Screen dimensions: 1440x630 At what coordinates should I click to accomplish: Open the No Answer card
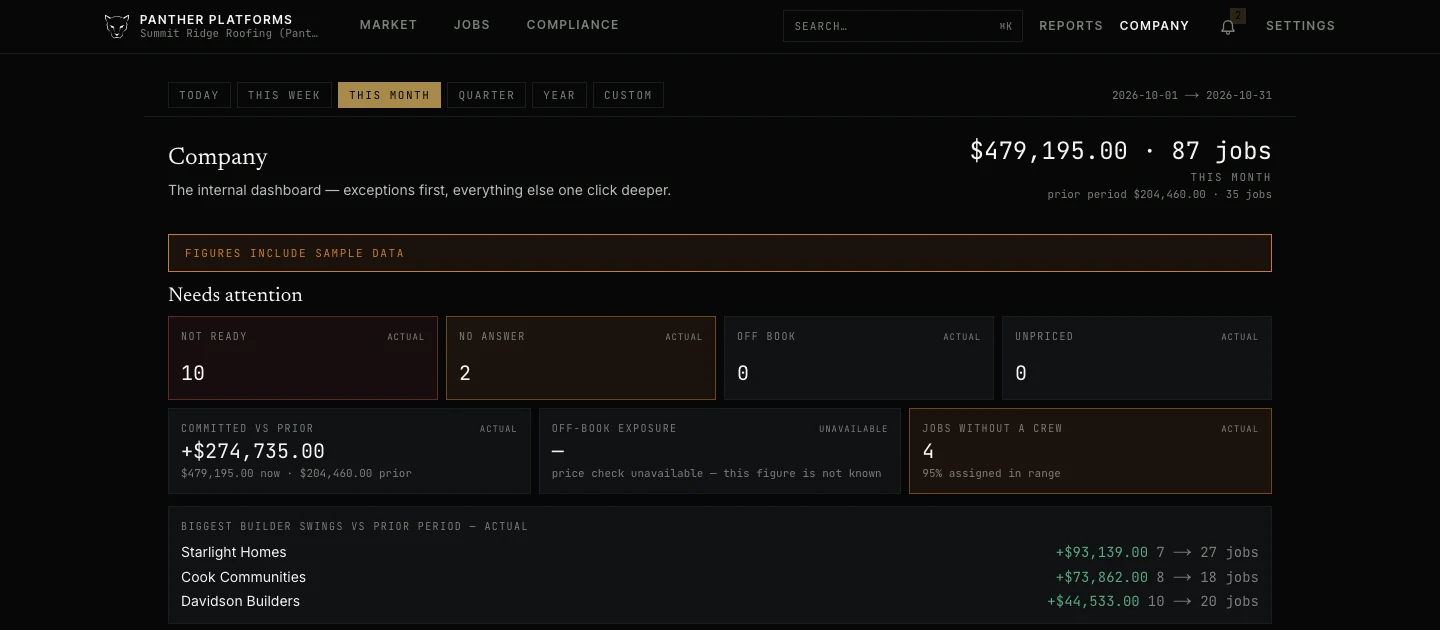[x=581, y=358]
